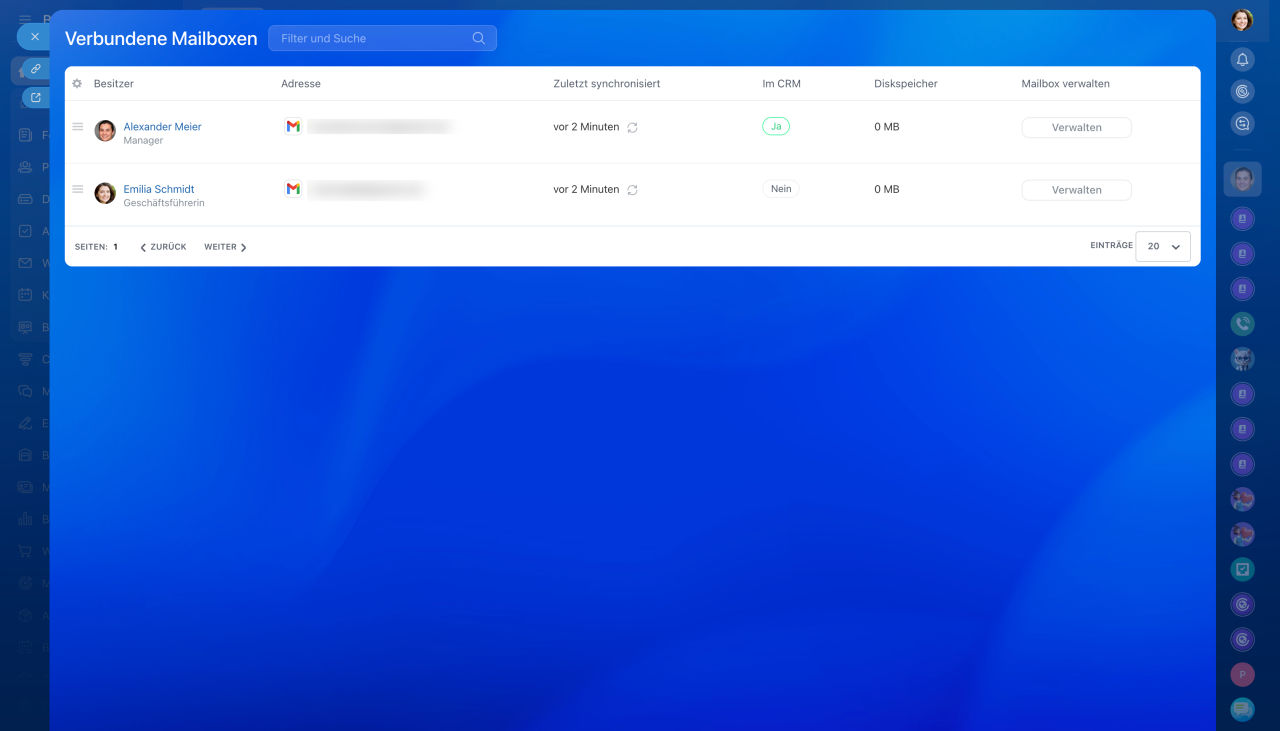Screen dimensions: 1280x731
Task: Open slider in new window icon
Action: coord(36,98)
